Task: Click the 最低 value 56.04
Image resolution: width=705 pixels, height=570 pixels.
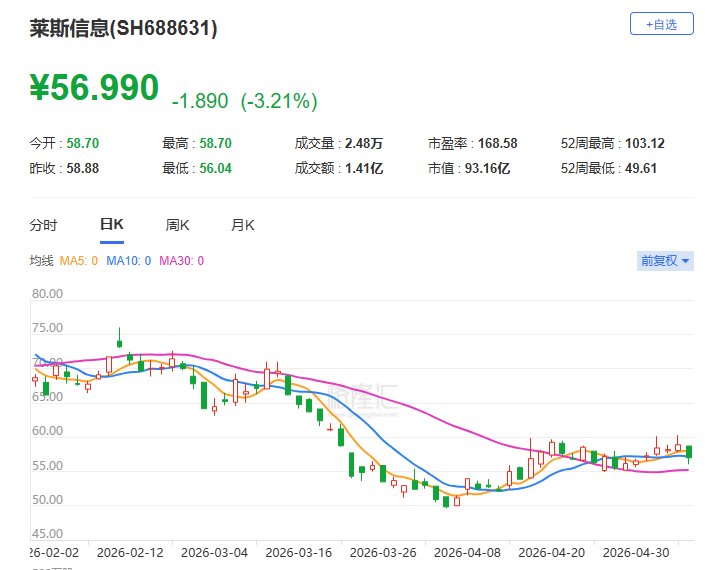Action: tap(215, 169)
